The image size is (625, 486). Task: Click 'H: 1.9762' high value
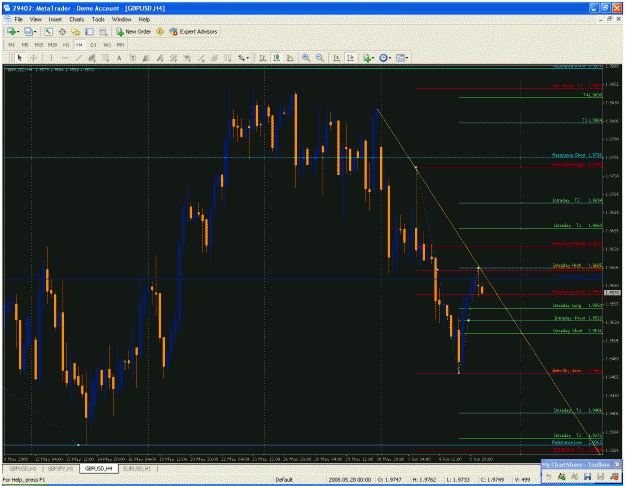(423, 480)
